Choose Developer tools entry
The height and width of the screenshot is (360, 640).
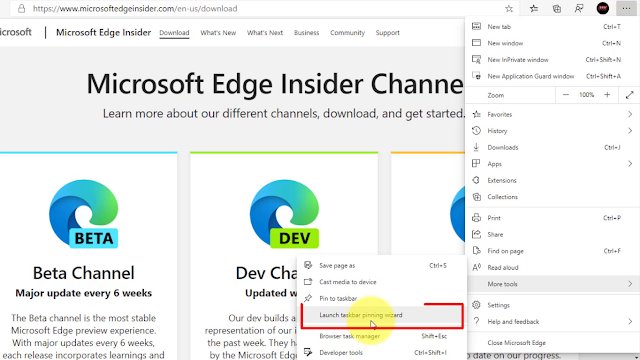click(382, 352)
